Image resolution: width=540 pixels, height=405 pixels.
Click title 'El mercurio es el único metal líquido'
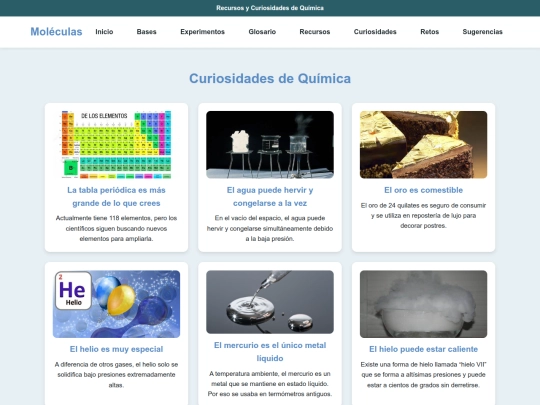click(x=270, y=352)
